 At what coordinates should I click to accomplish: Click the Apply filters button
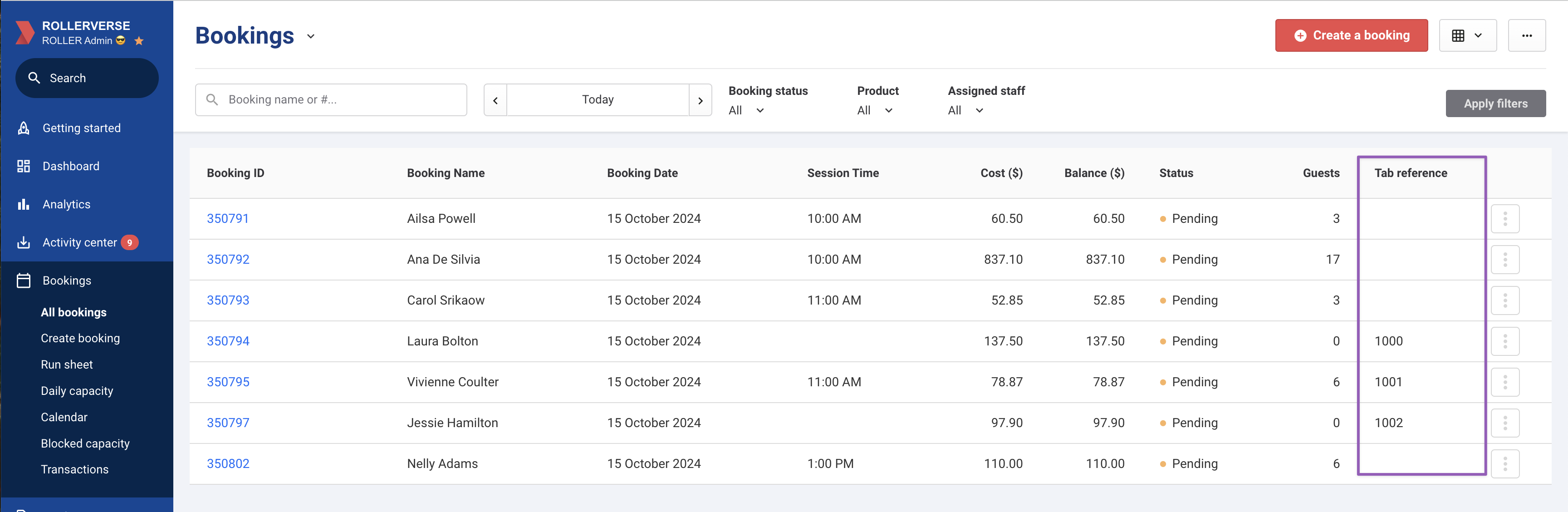coord(1495,103)
